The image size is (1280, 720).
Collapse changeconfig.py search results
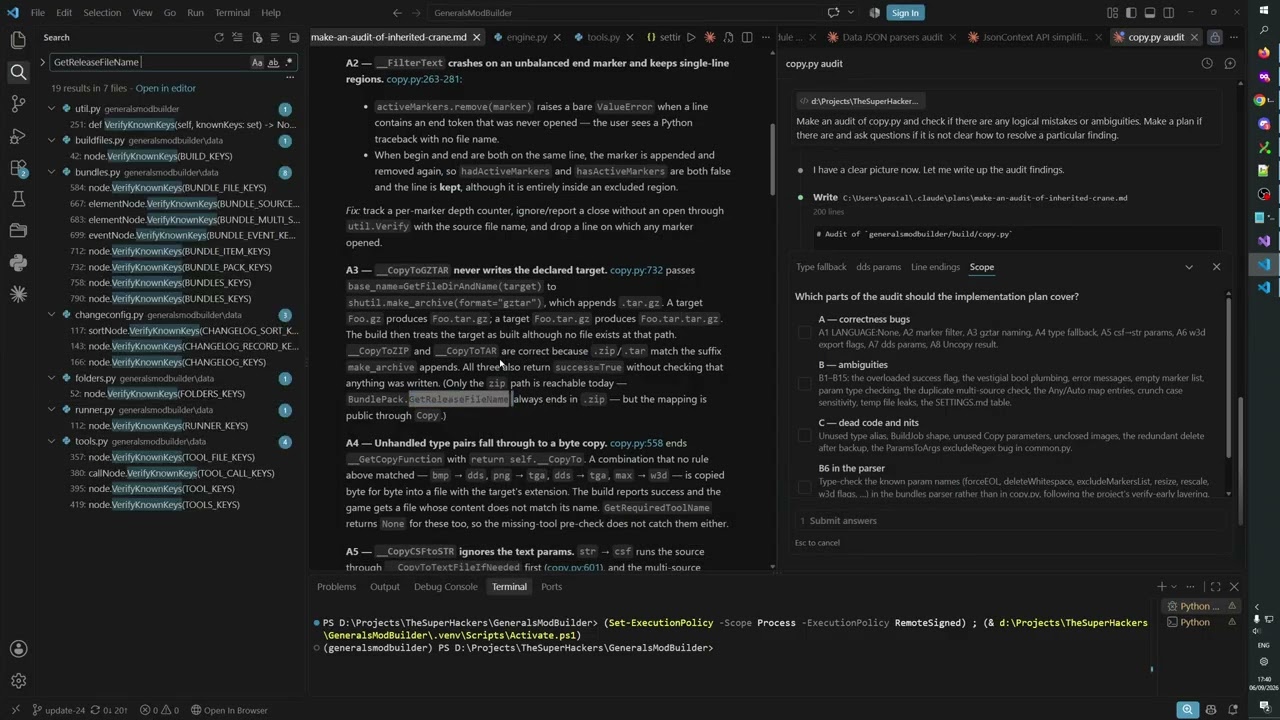tap(52, 314)
